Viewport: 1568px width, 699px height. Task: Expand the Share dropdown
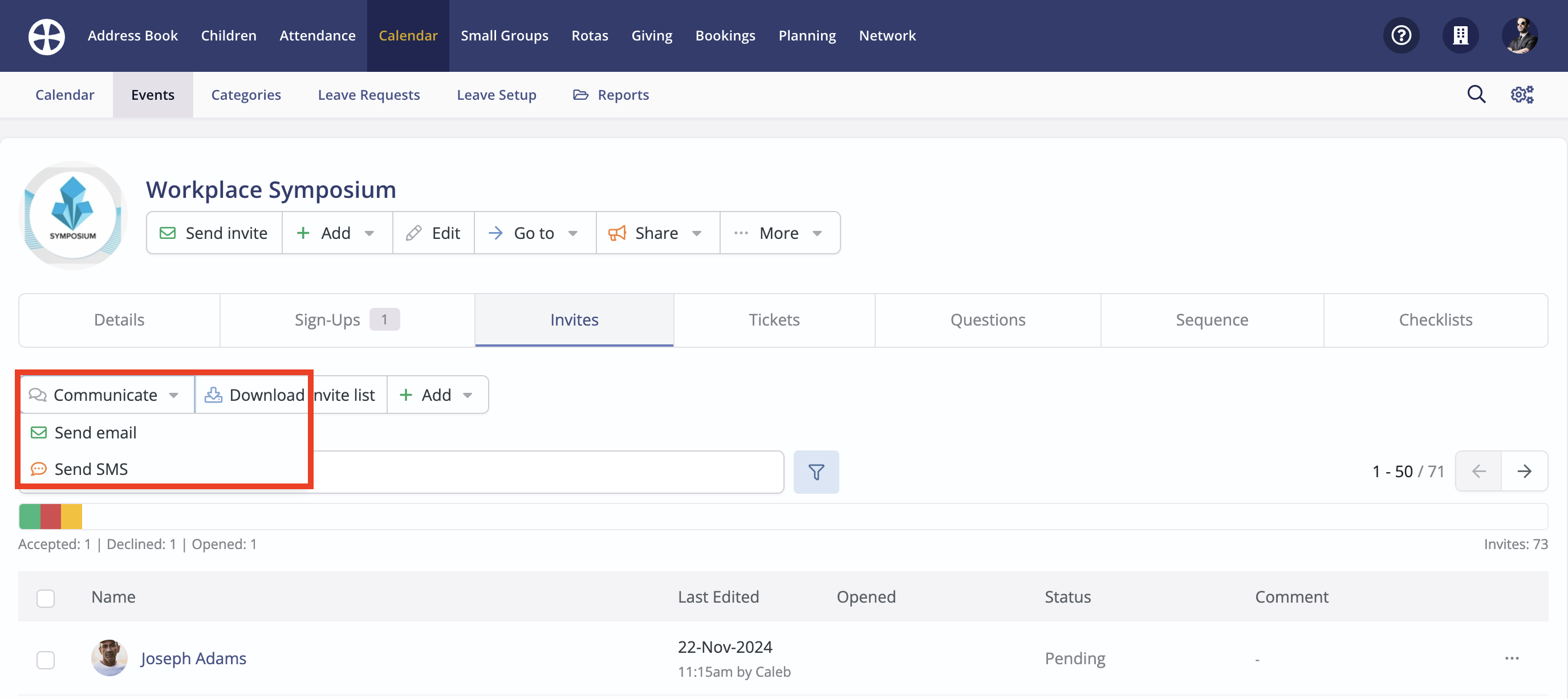point(657,233)
